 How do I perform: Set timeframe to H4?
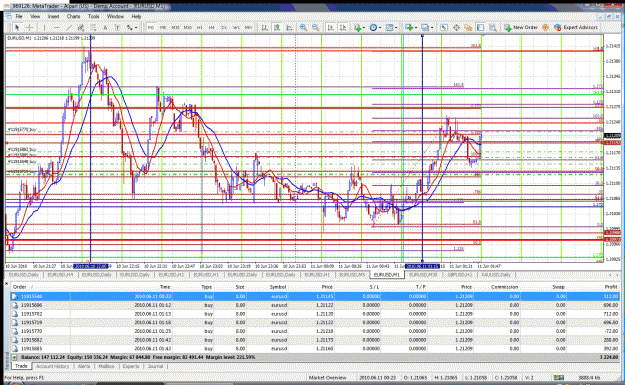[x=212, y=28]
